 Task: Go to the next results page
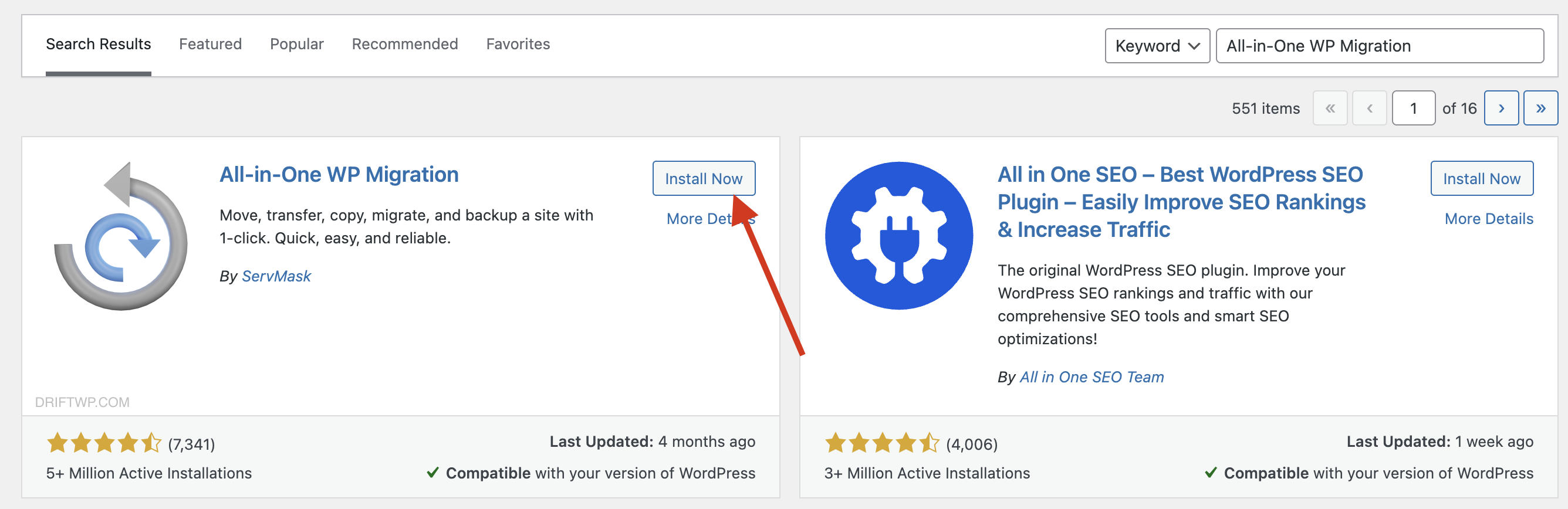click(1501, 108)
